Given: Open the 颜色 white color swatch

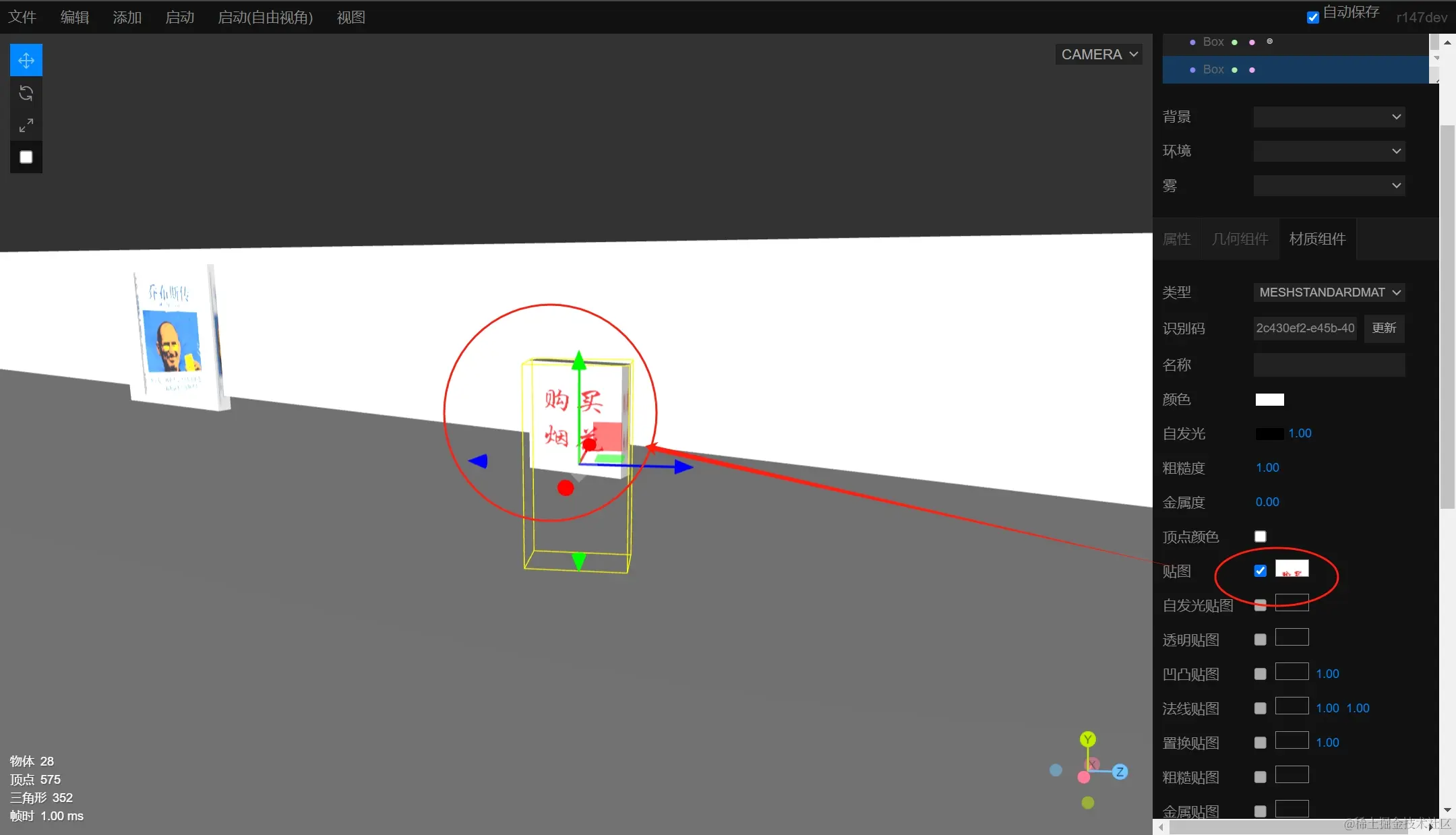Looking at the screenshot, I should [x=1269, y=400].
